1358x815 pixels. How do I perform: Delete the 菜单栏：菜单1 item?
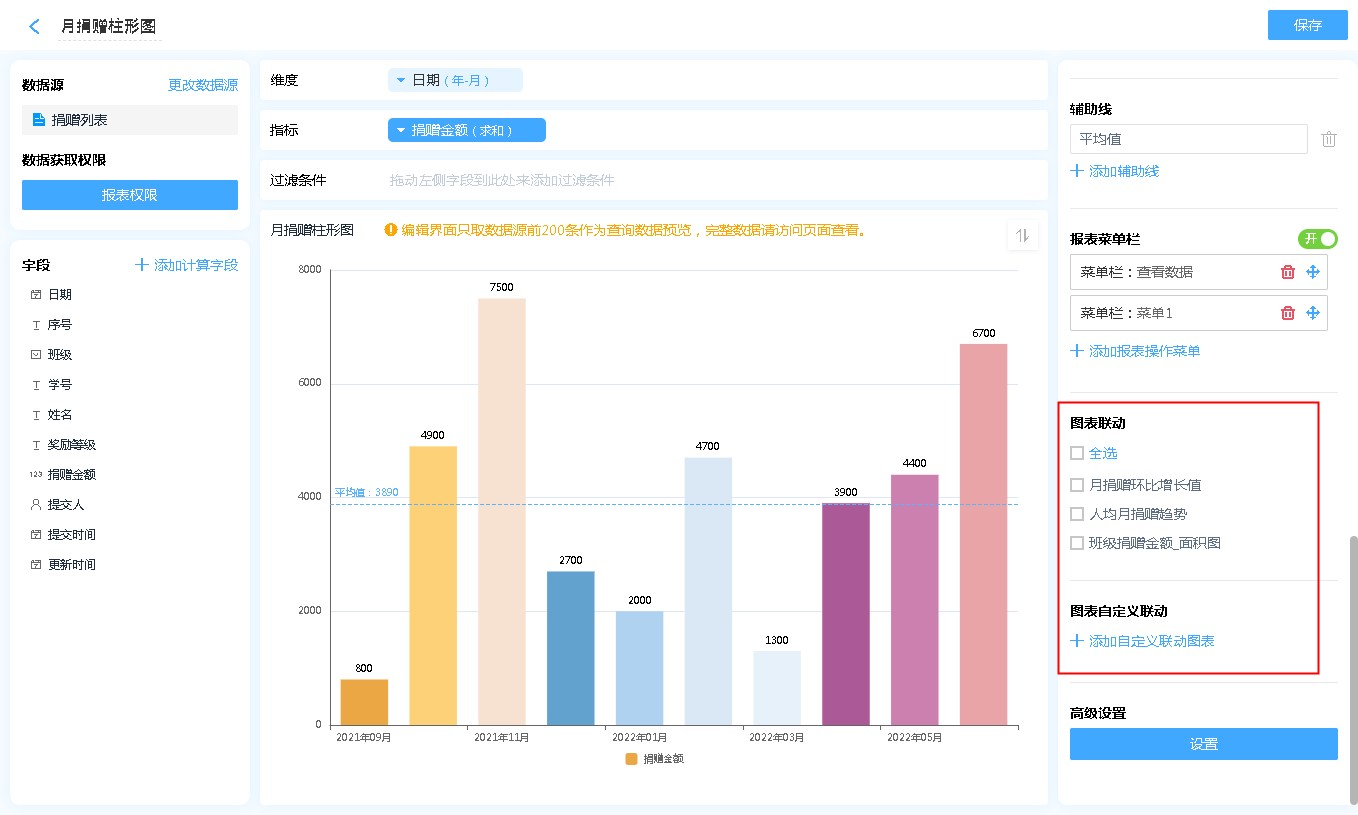[x=1288, y=313]
